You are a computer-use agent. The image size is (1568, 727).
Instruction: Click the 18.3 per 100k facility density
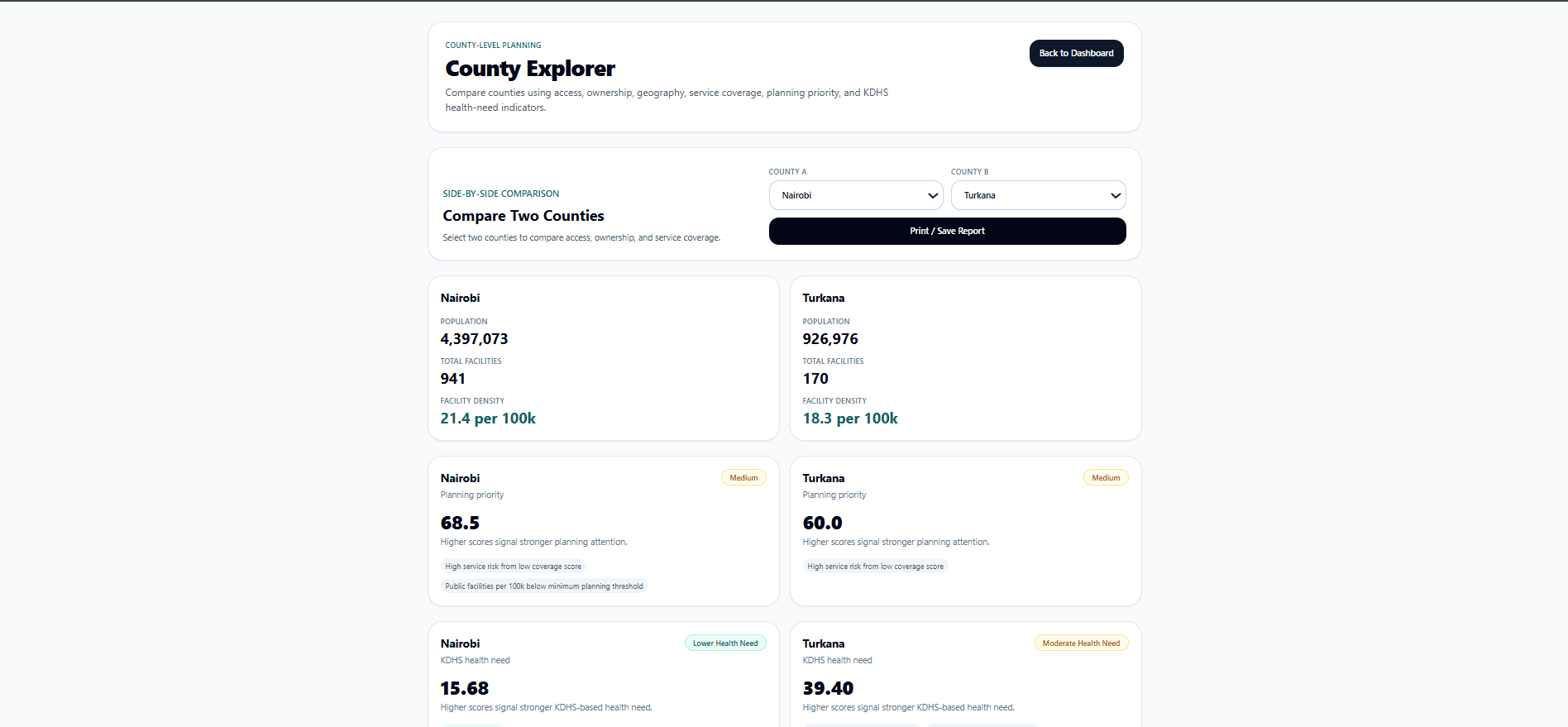[x=850, y=419]
